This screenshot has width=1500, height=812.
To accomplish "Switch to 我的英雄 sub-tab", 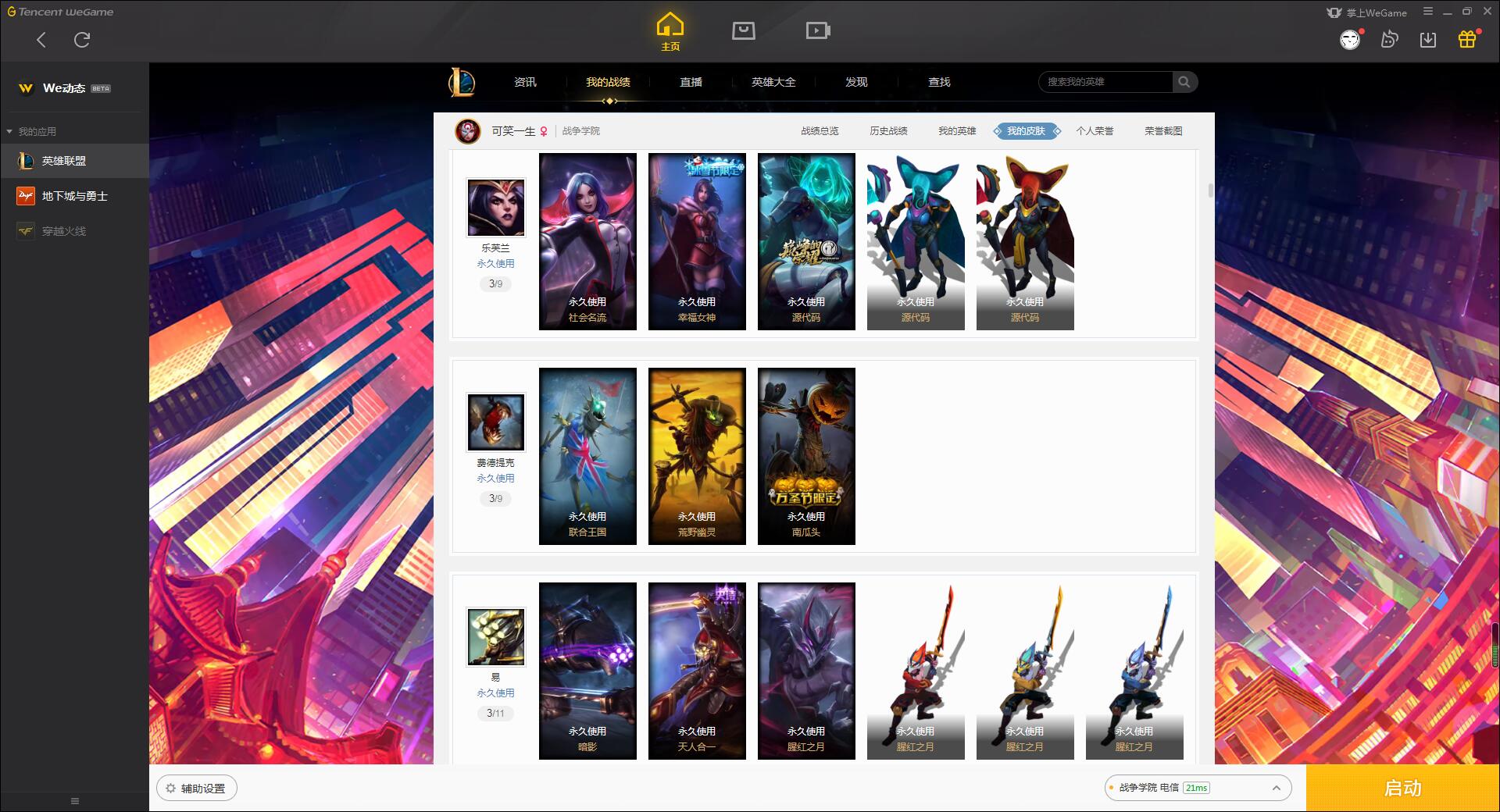I will pos(957,131).
